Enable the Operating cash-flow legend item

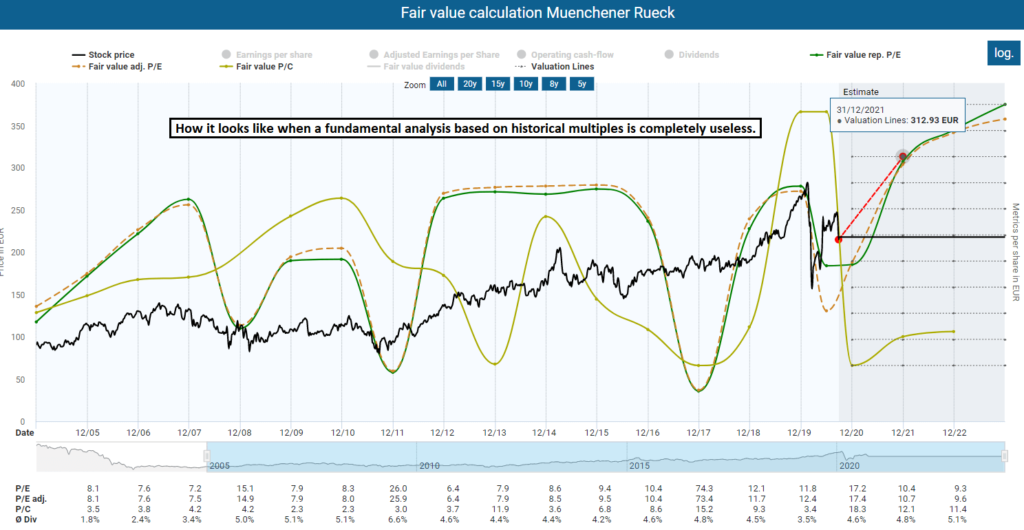[x=566, y=55]
